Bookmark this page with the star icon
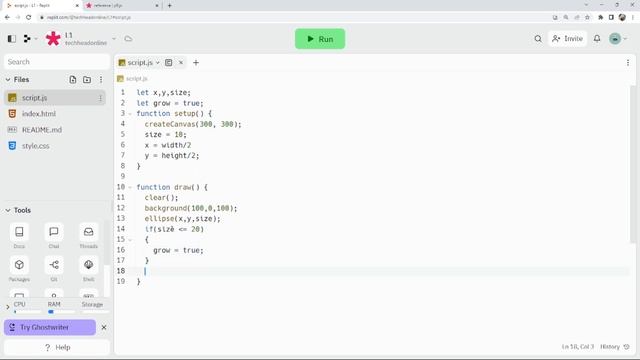640x360 pixels. (587, 17)
